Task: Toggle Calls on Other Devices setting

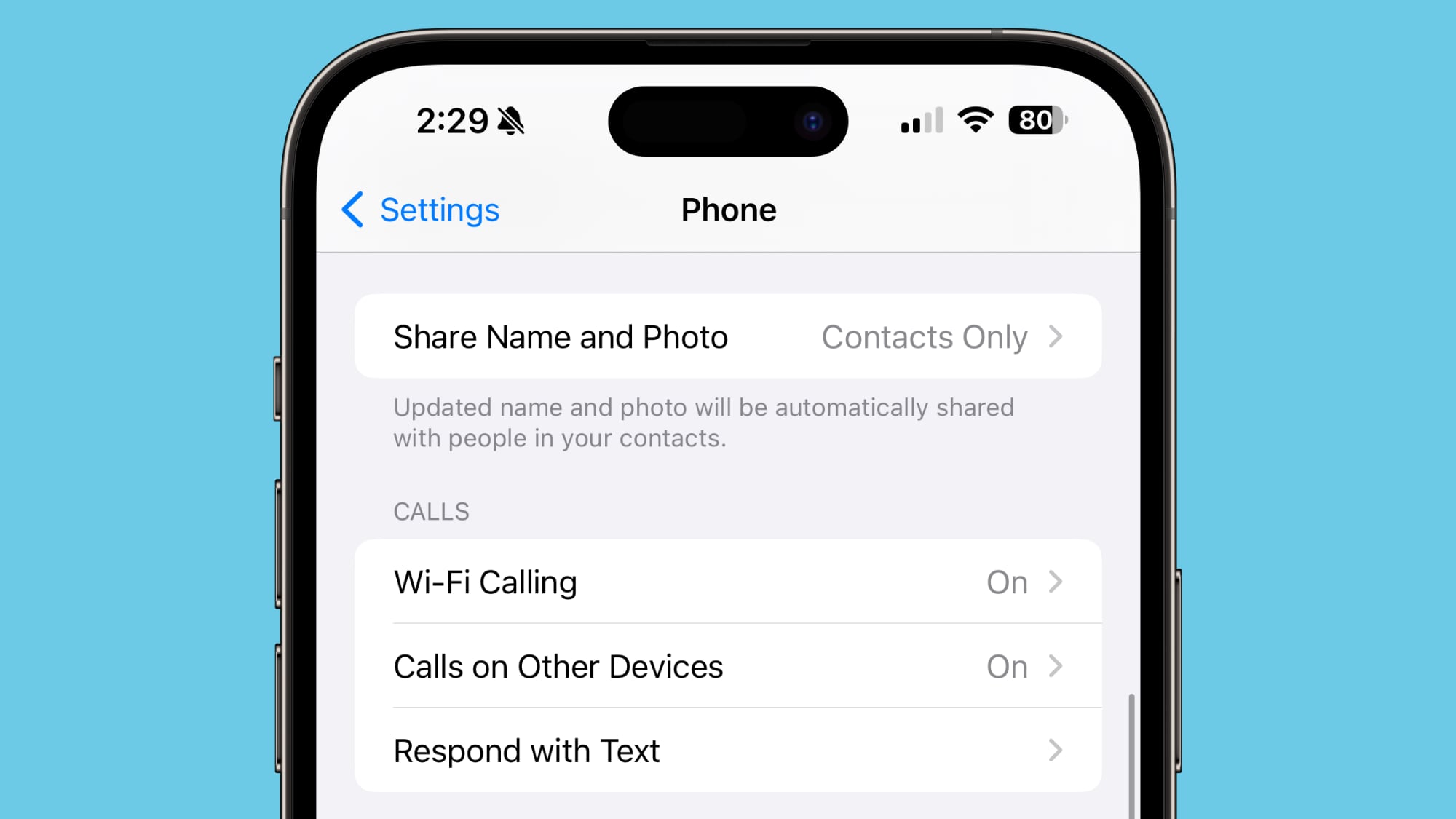Action: [727, 666]
